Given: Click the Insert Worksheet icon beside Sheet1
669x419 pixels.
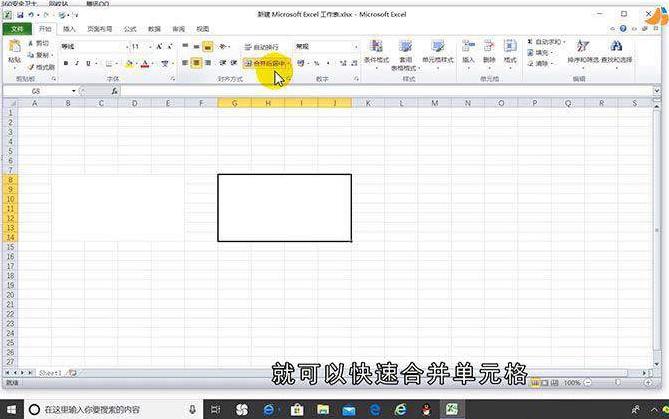Looking at the screenshot, I should (73, 373).
